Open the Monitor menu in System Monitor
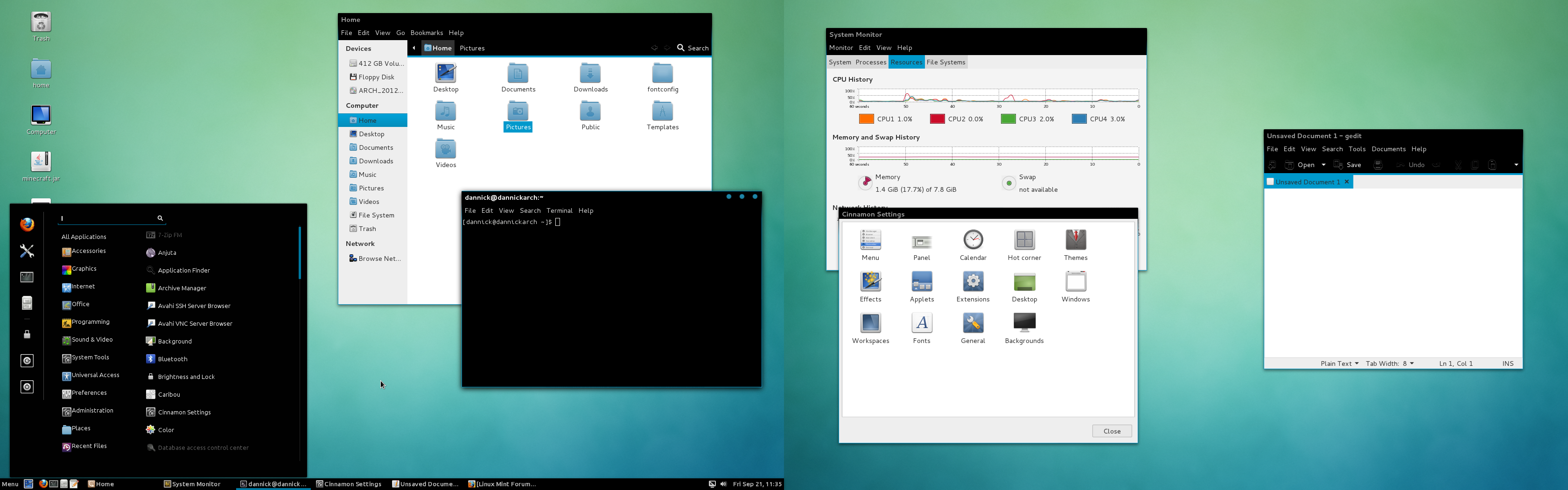 840,48
